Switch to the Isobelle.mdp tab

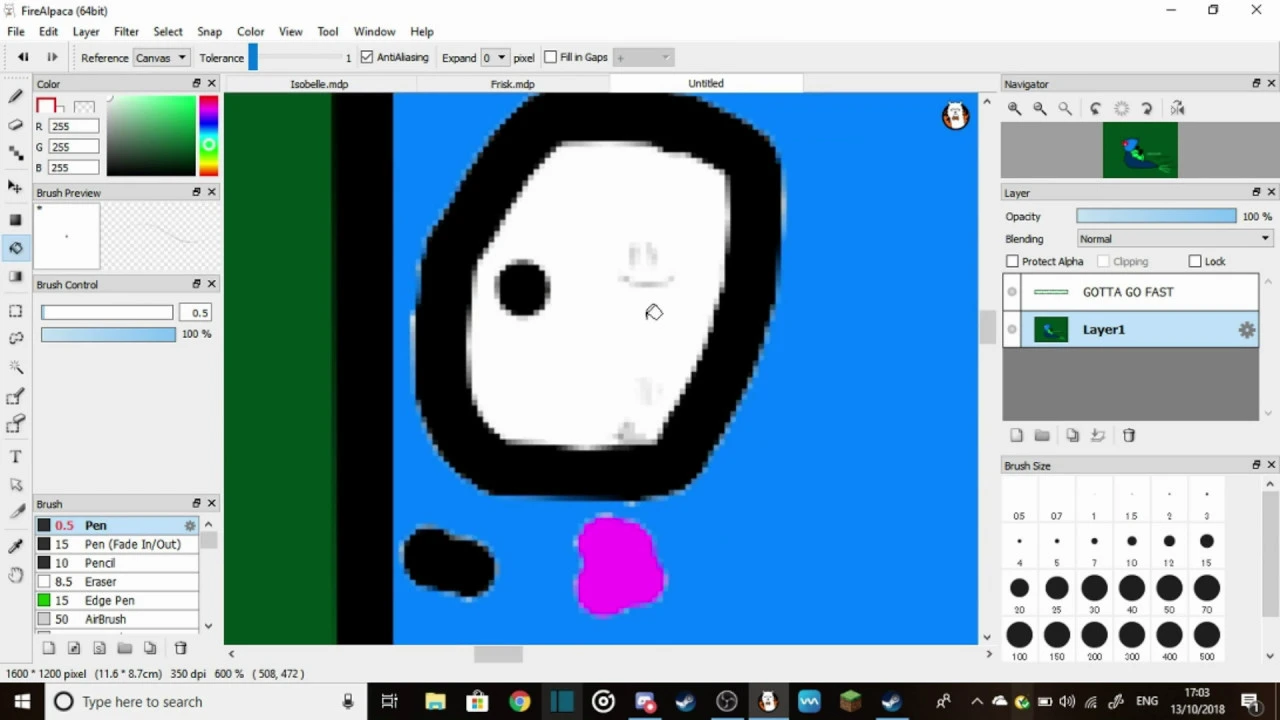click(319, 84)
